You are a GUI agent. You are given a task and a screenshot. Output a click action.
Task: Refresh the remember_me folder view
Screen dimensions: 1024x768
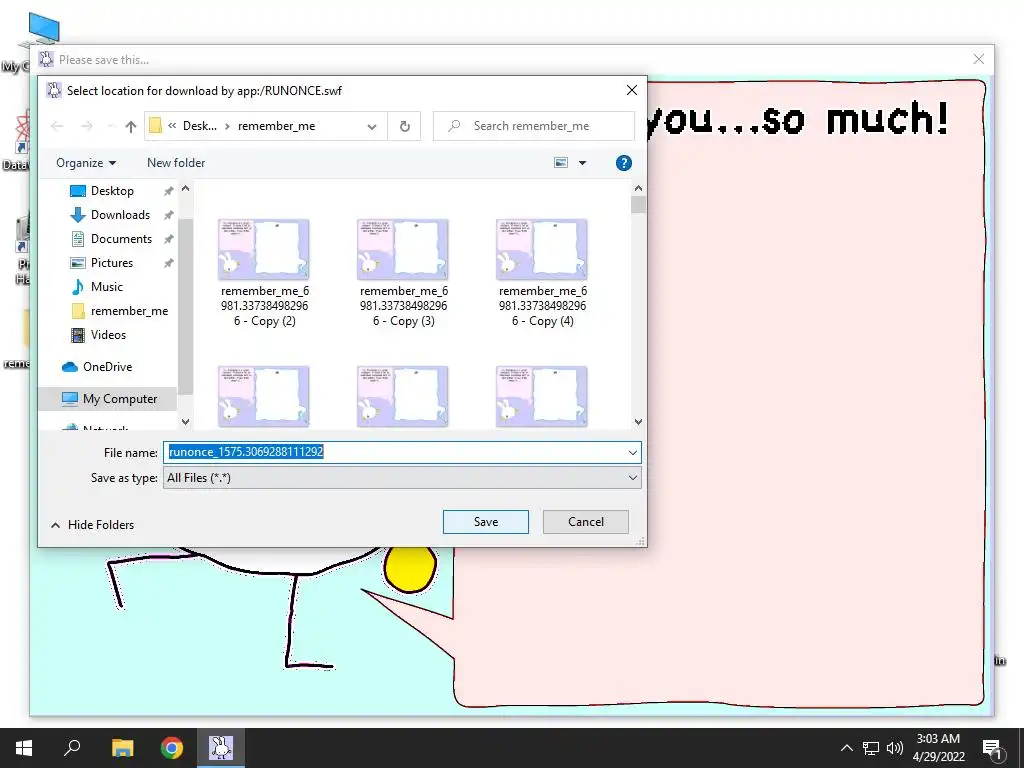(404, 126)
